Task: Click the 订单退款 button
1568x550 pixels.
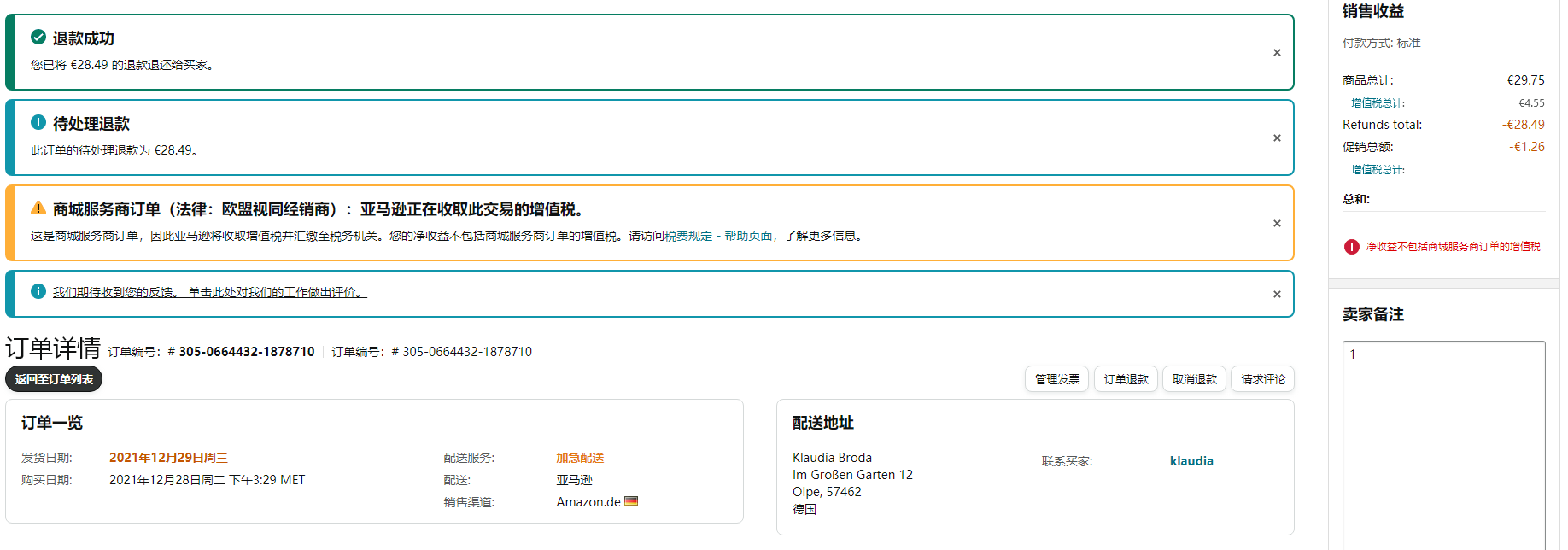Action: [1126, 379]
